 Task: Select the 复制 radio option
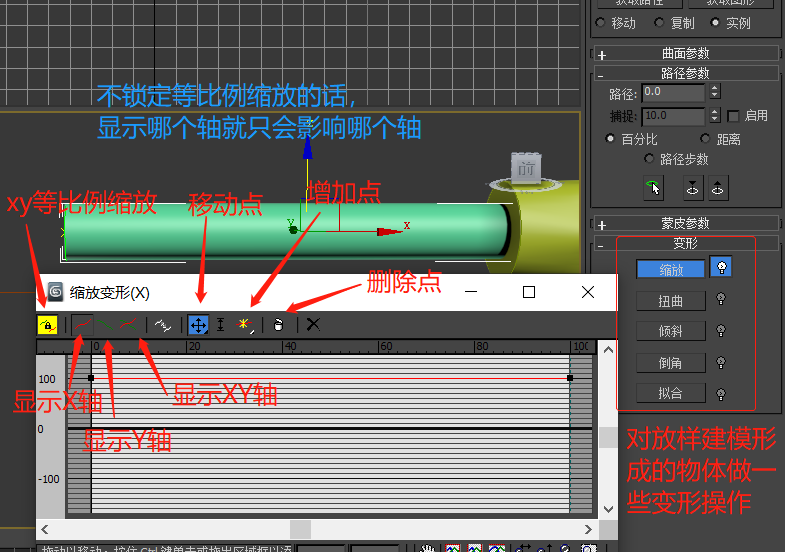[659, 23]
